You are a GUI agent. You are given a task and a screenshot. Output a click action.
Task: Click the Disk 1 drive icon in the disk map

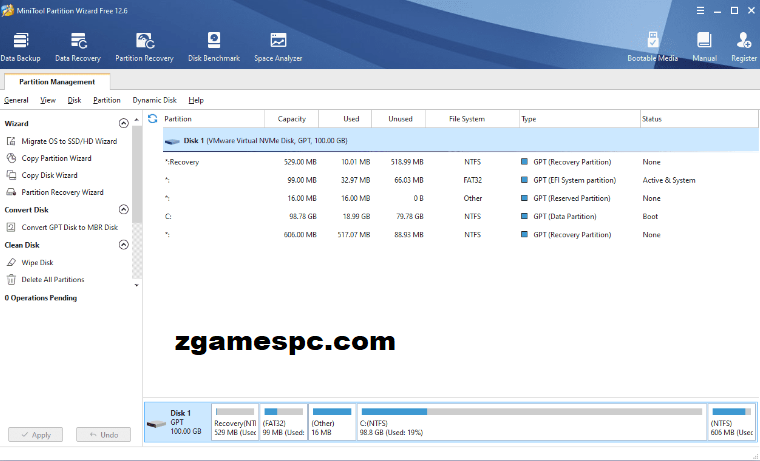[156, 424]
